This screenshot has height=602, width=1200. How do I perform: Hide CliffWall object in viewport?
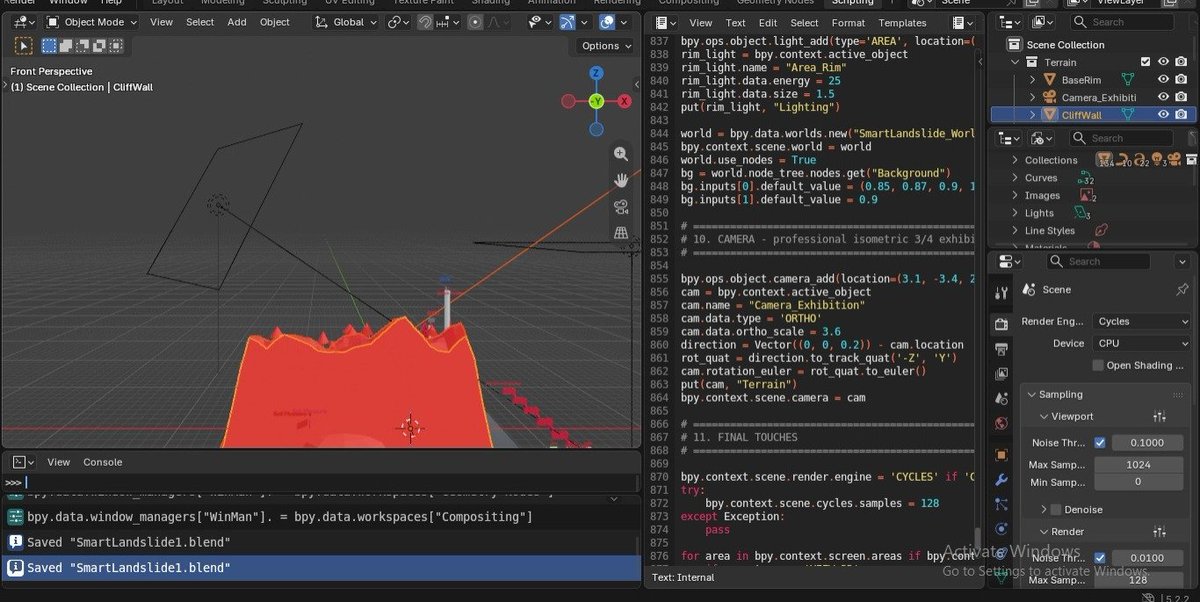click(1164, 114)
